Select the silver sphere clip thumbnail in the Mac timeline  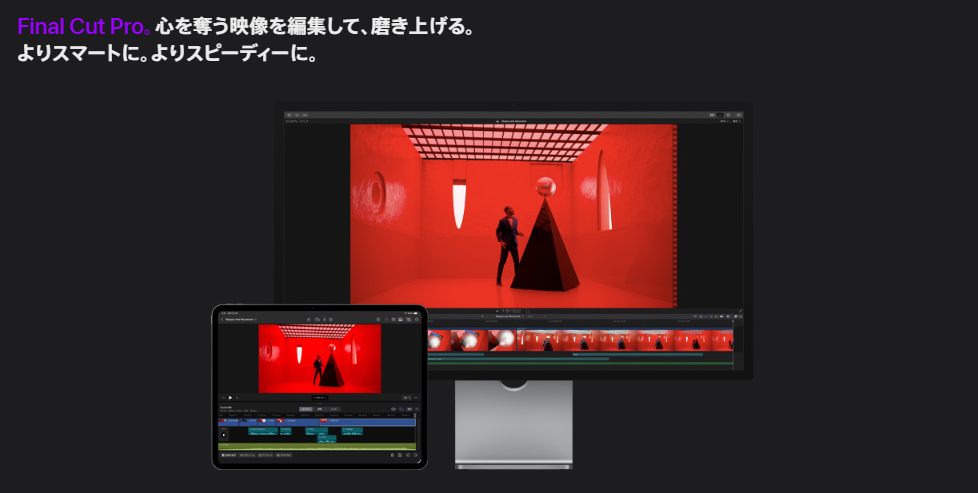click(x=503, y=340)
